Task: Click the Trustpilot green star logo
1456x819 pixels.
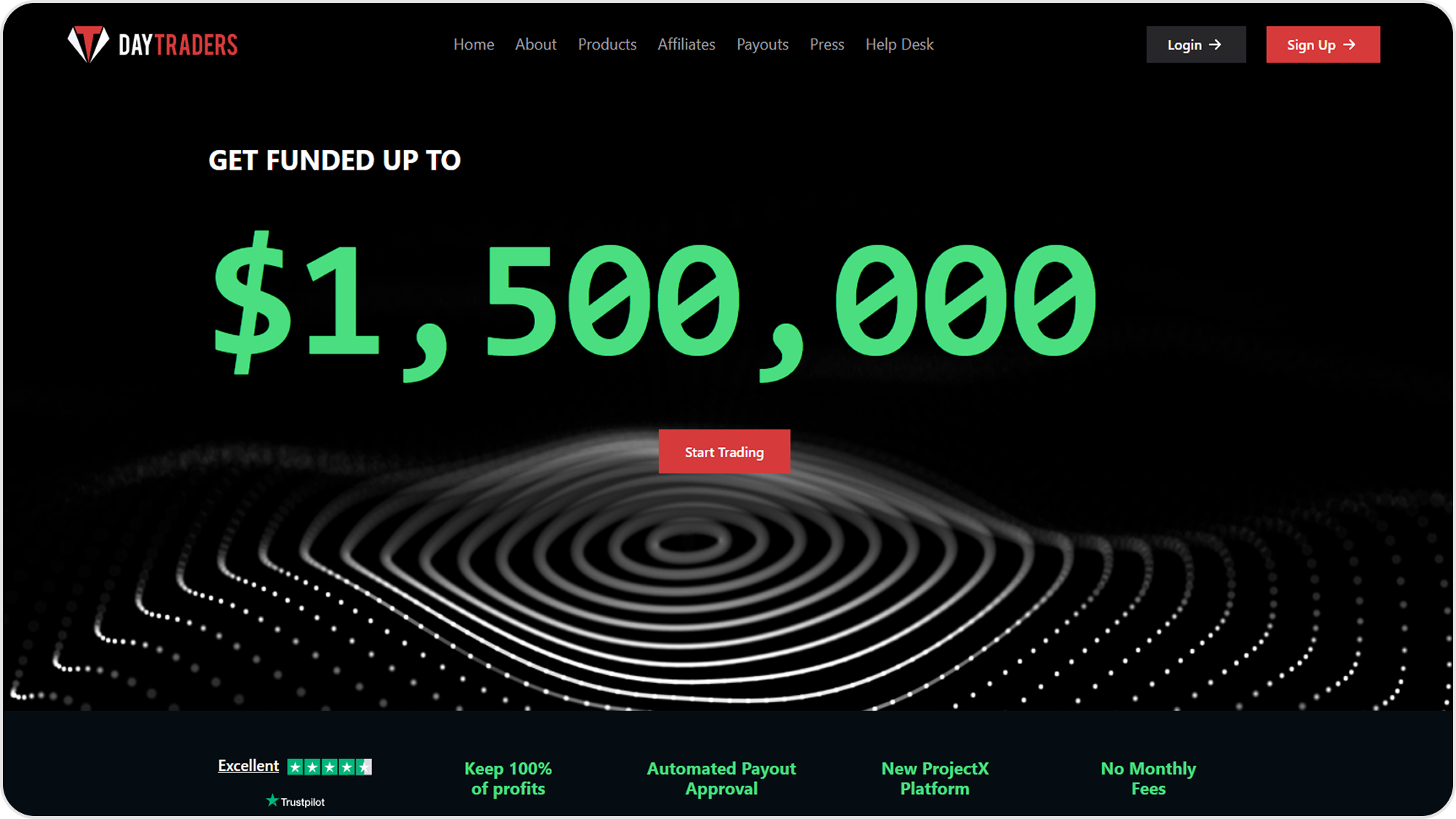Action: (x=272, y=801)
